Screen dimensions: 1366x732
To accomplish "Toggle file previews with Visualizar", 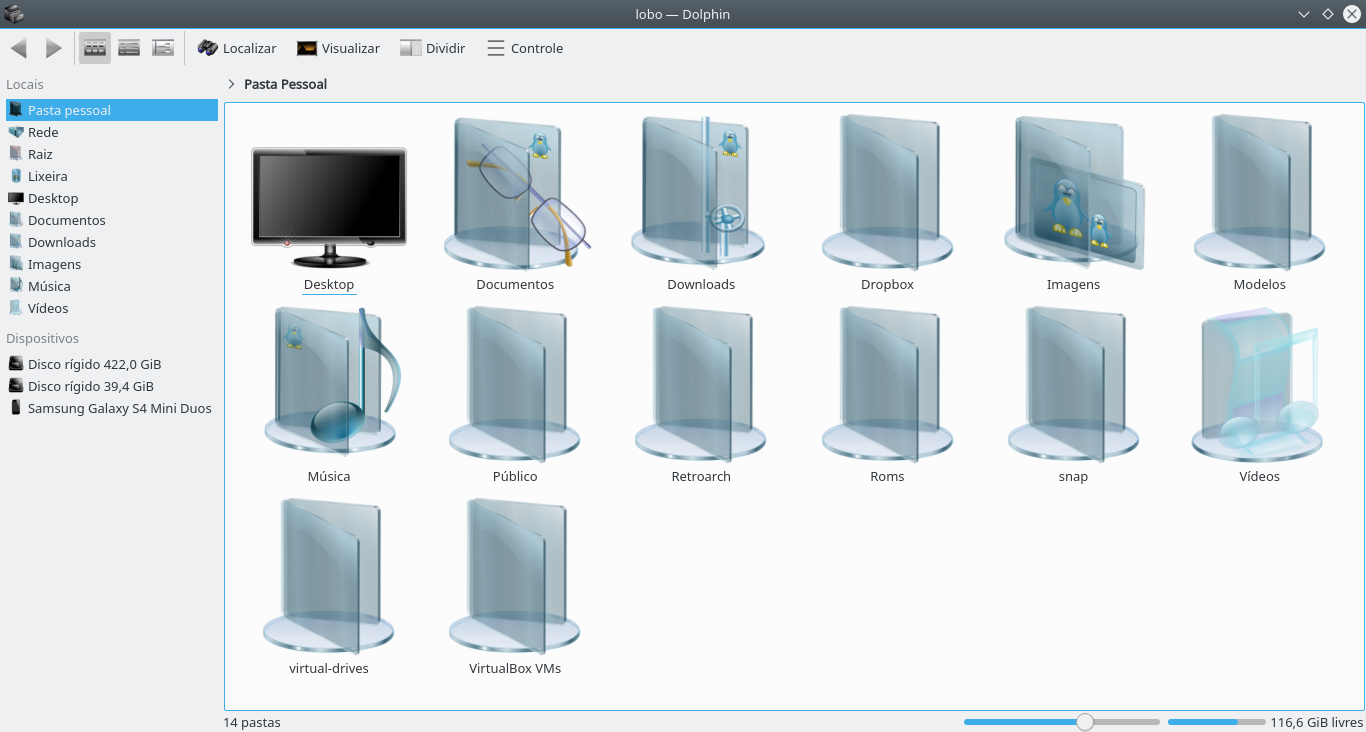I will click(338, 47).
